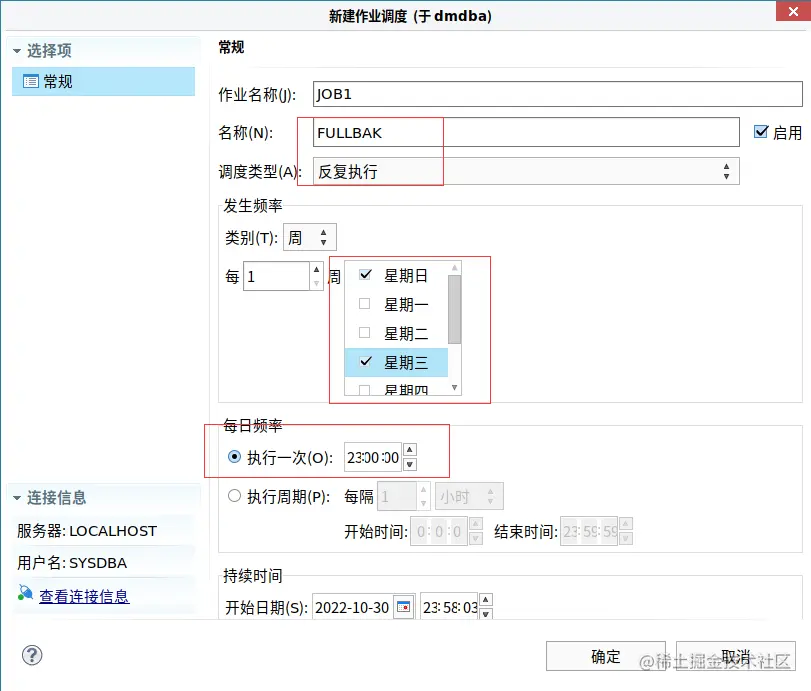This screenshot has width=811, height=691.
Task: Open the 调度类型 dropdown
Action: (727, 170)
